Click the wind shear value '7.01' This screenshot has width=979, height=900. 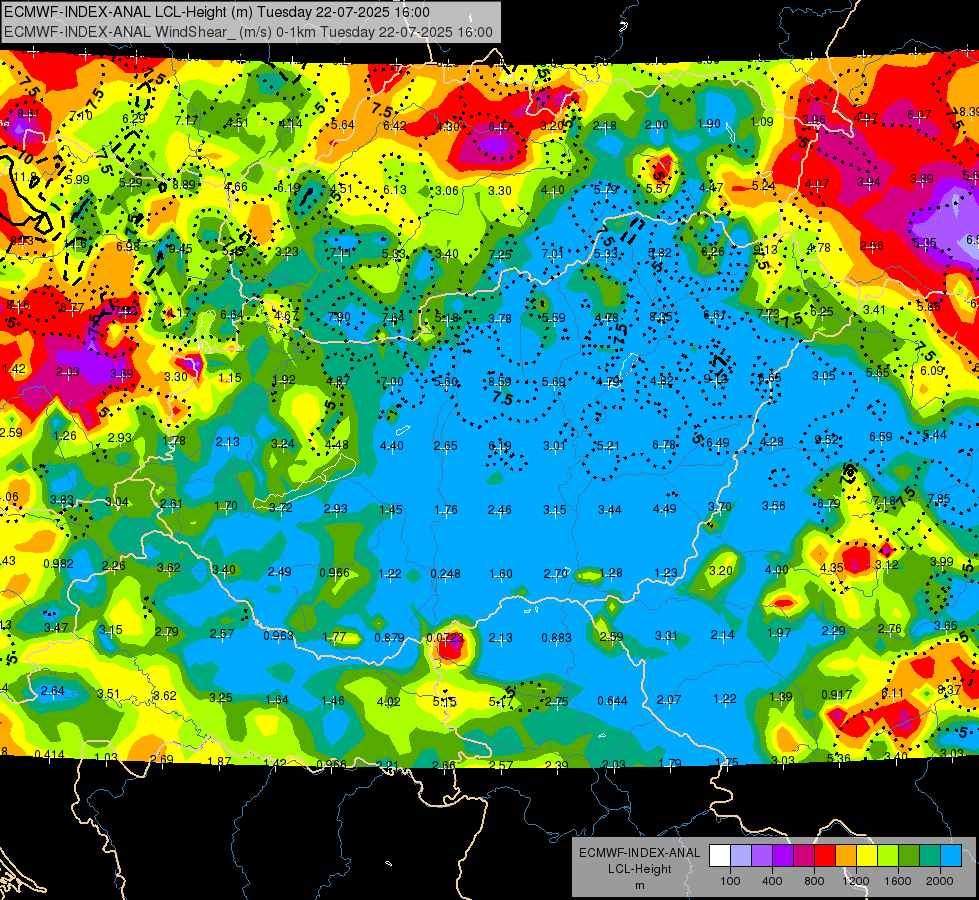(x=552, y=253)
